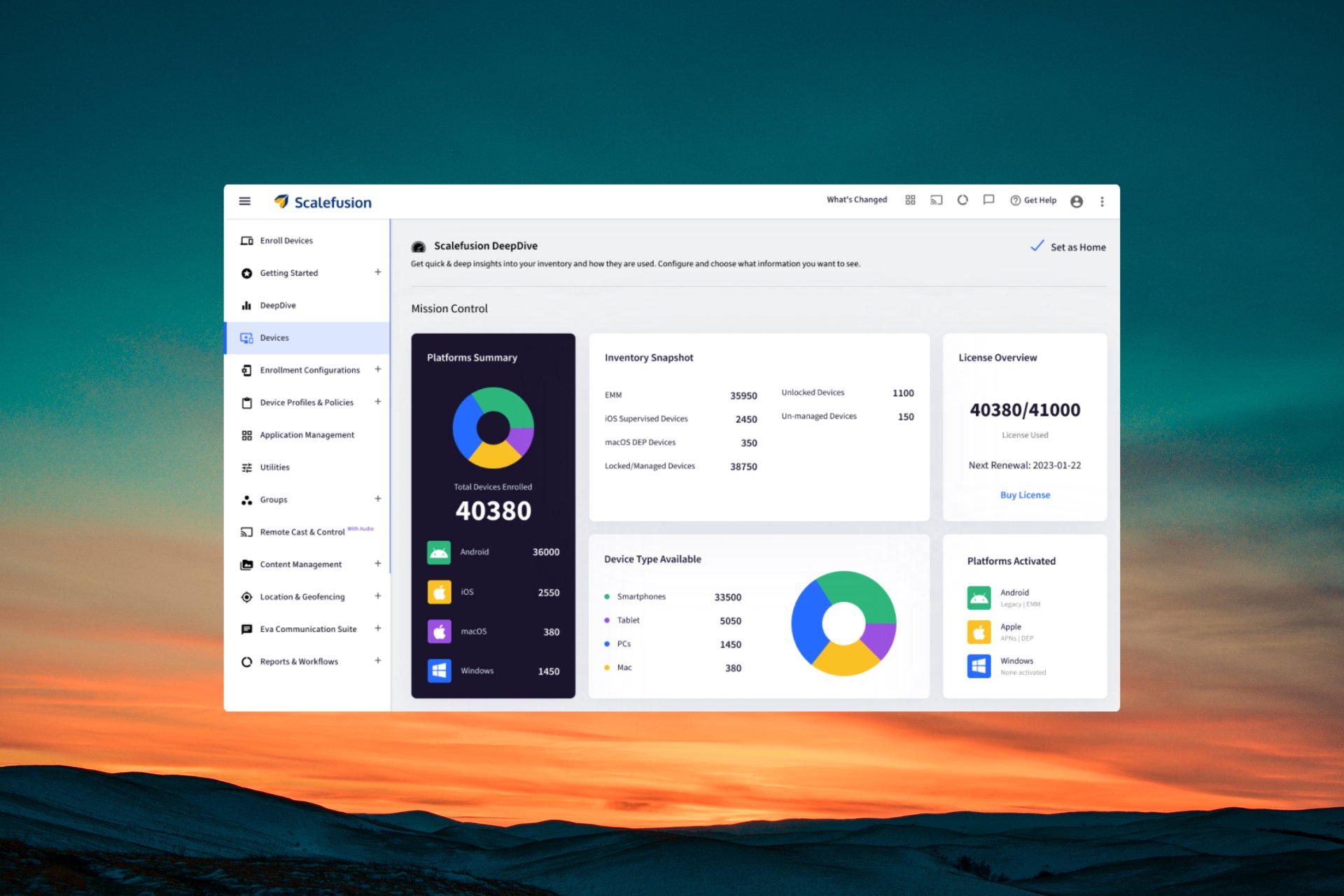Click What's Changed link
The width and height of the screenshot is (1344, 896).
(857, 200)
